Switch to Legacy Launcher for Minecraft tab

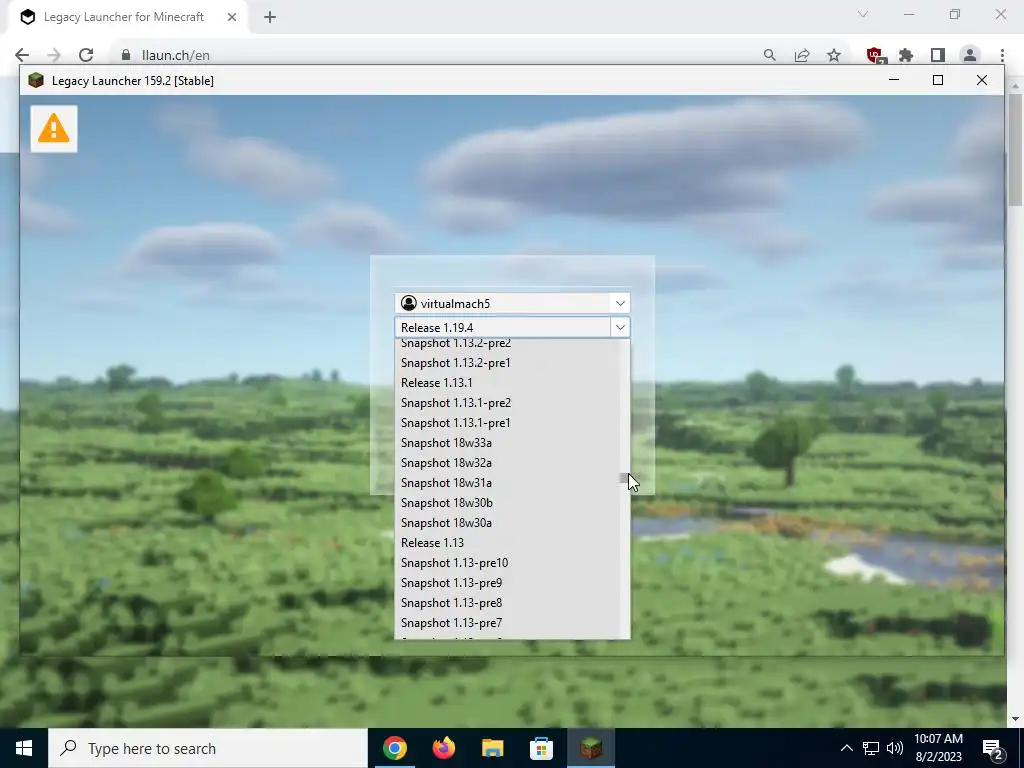tap(124, 17)
